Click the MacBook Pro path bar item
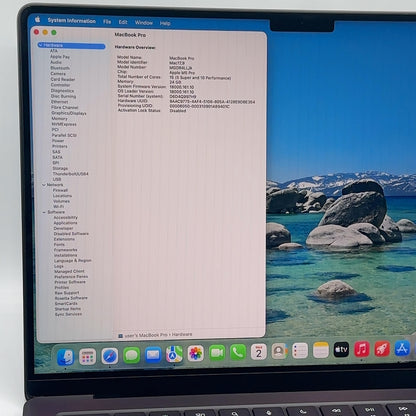 click(x=143, y=335)
